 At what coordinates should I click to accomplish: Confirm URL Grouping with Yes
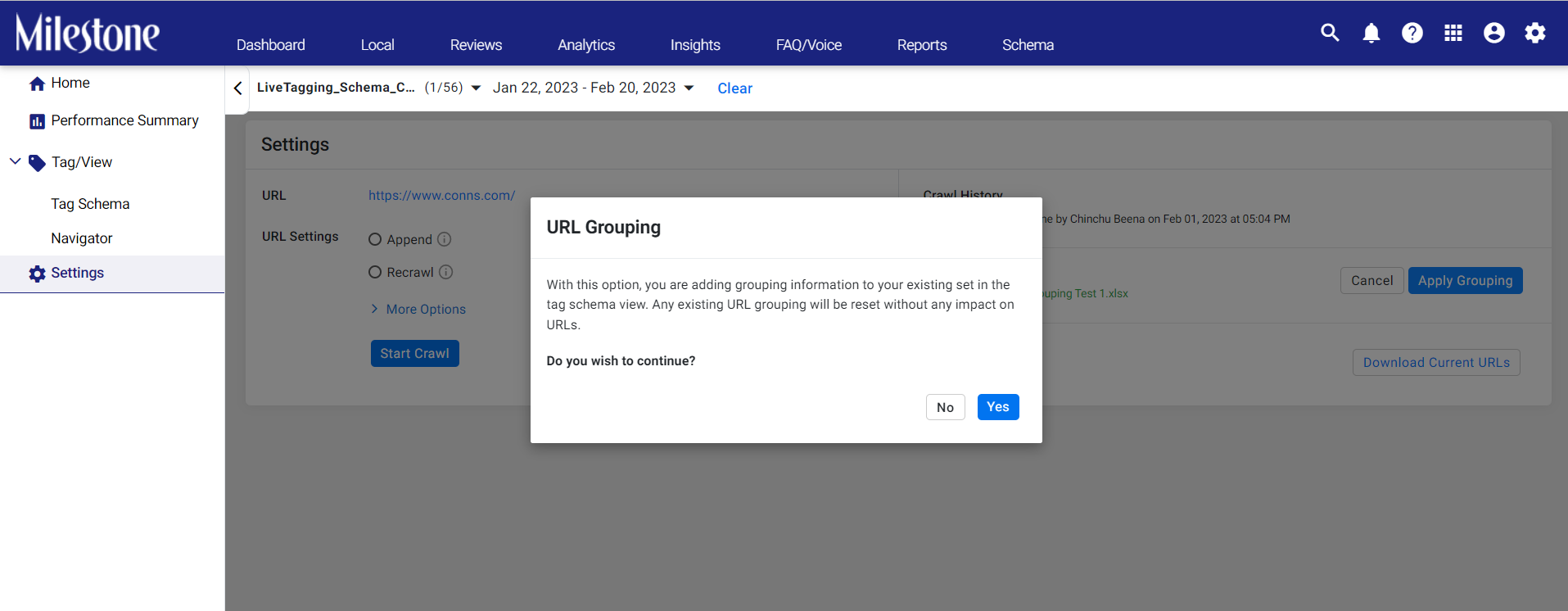click(998, 407)
